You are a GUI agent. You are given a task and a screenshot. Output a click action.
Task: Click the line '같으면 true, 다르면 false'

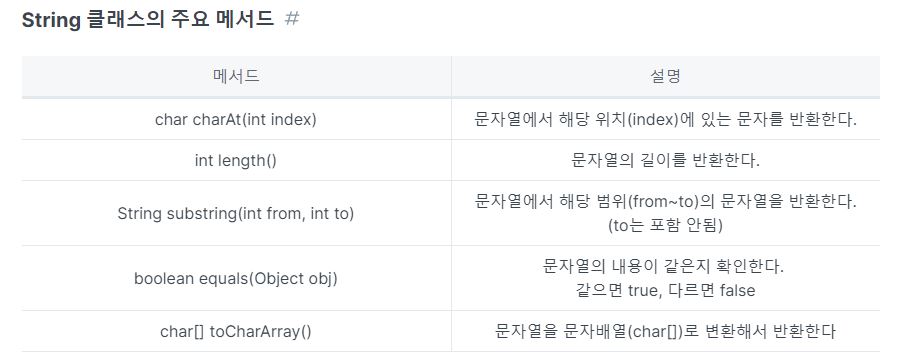(x=665, y=290)
